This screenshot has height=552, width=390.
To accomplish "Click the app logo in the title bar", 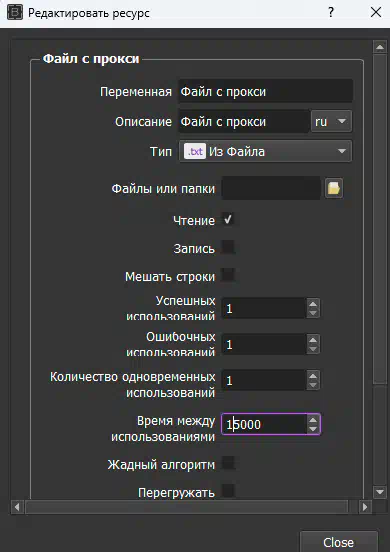I will click(x=15, y=13).
